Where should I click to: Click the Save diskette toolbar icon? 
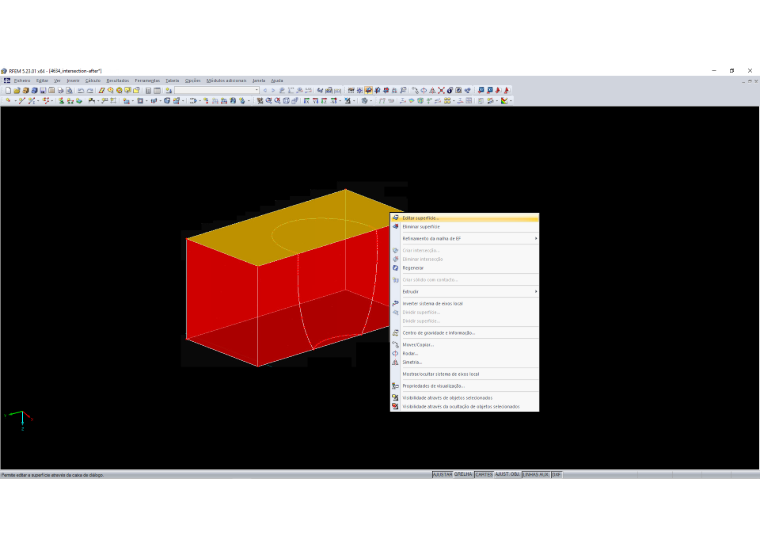[43, 91]
